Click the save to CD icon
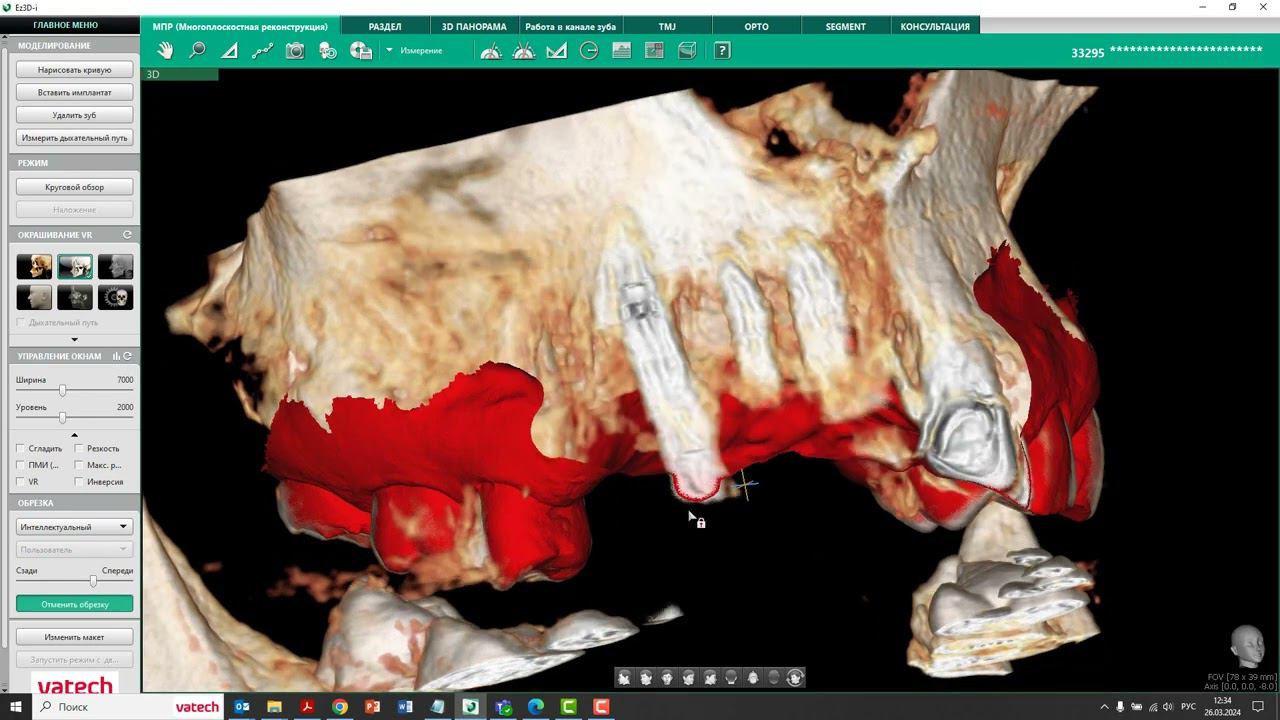Image resolution: width=1280 pixels, height=720 pixels. pos(361,51)
